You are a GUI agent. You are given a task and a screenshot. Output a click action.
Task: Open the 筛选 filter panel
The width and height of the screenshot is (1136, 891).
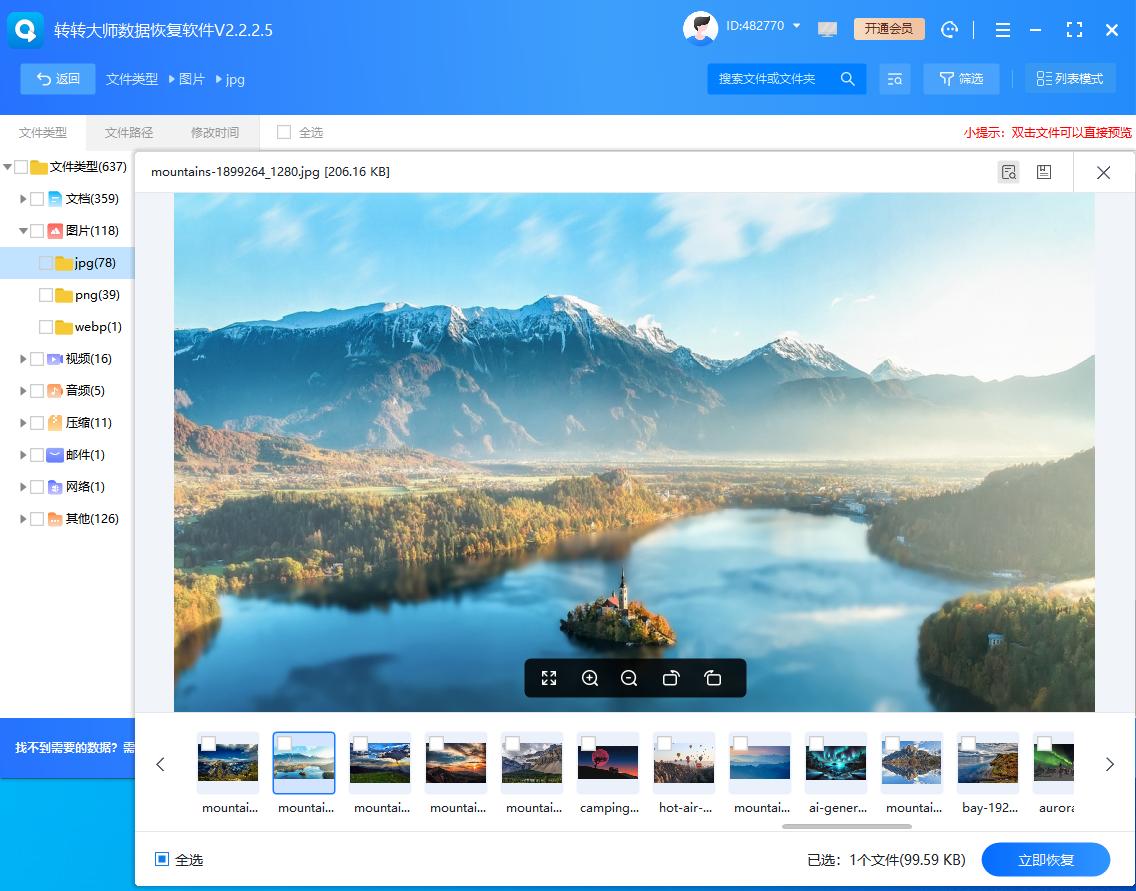tap(961, 78)
